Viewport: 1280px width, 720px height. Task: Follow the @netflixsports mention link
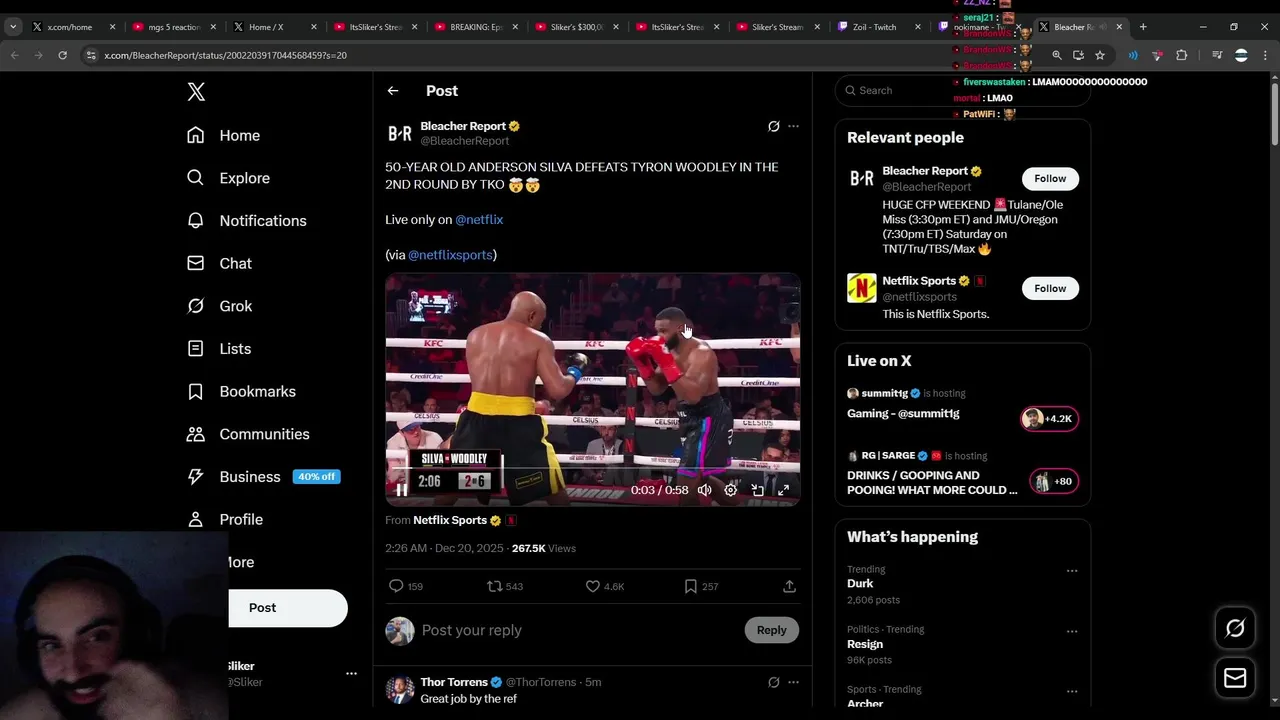coord(450,255)
